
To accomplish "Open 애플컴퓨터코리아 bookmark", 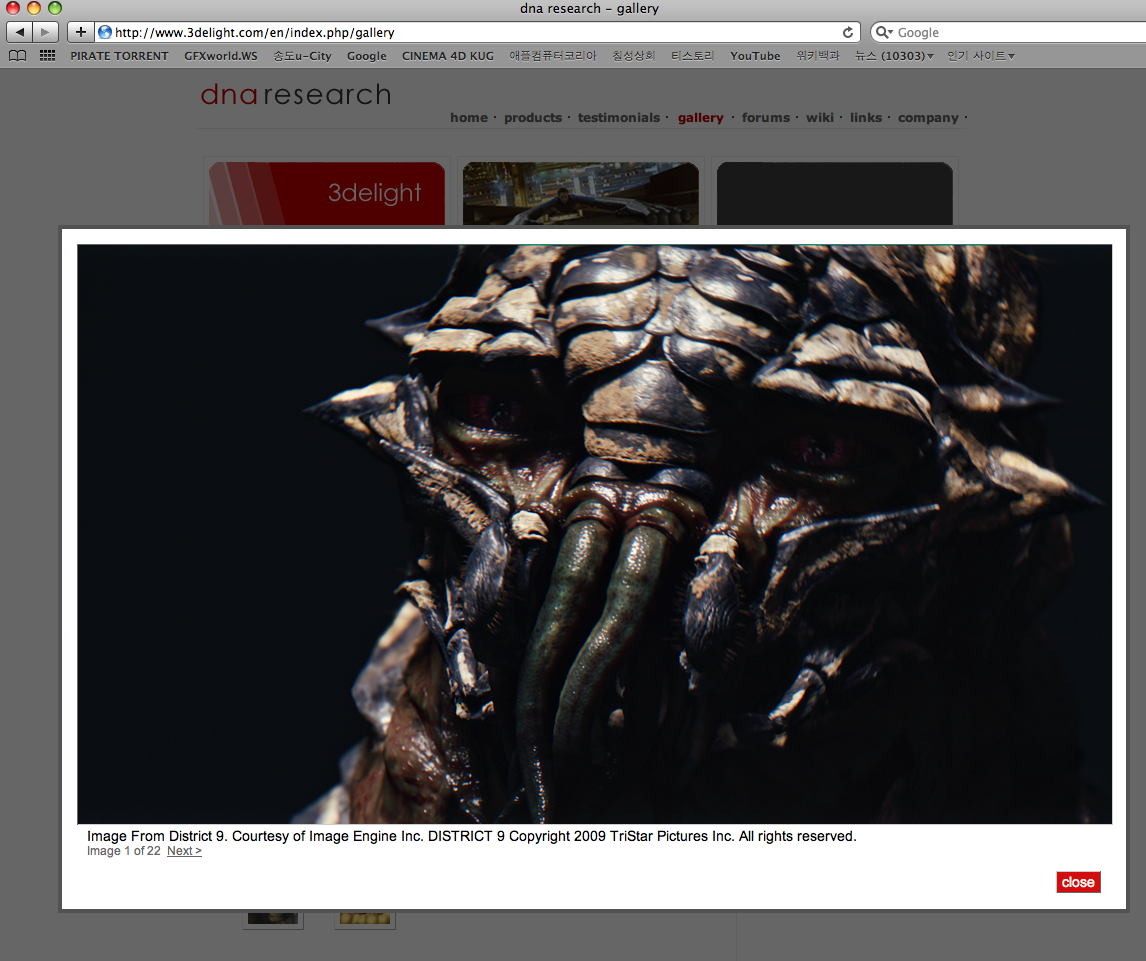I will pyautogui.click(x=553, y=56).
